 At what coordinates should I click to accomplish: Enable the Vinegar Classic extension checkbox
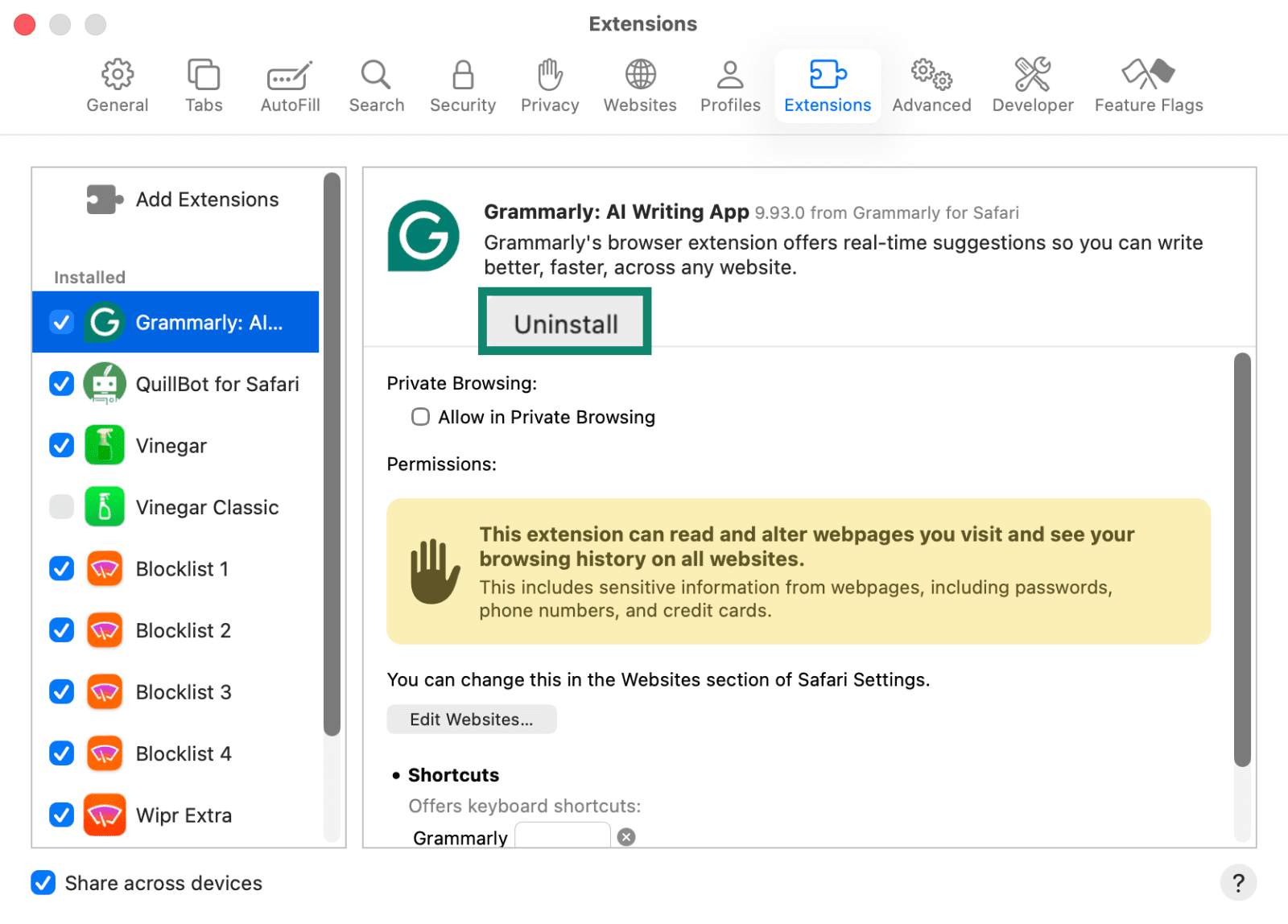[61, 507]
